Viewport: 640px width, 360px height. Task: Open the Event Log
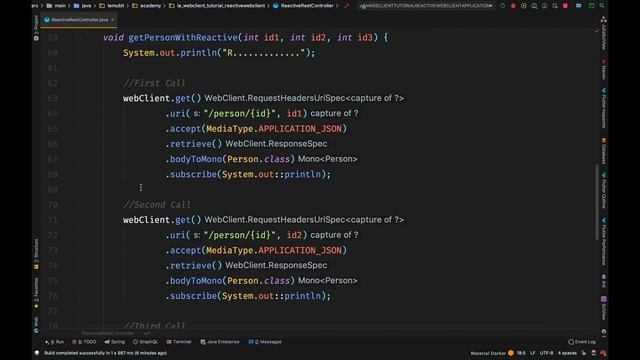tap(582, 342)
